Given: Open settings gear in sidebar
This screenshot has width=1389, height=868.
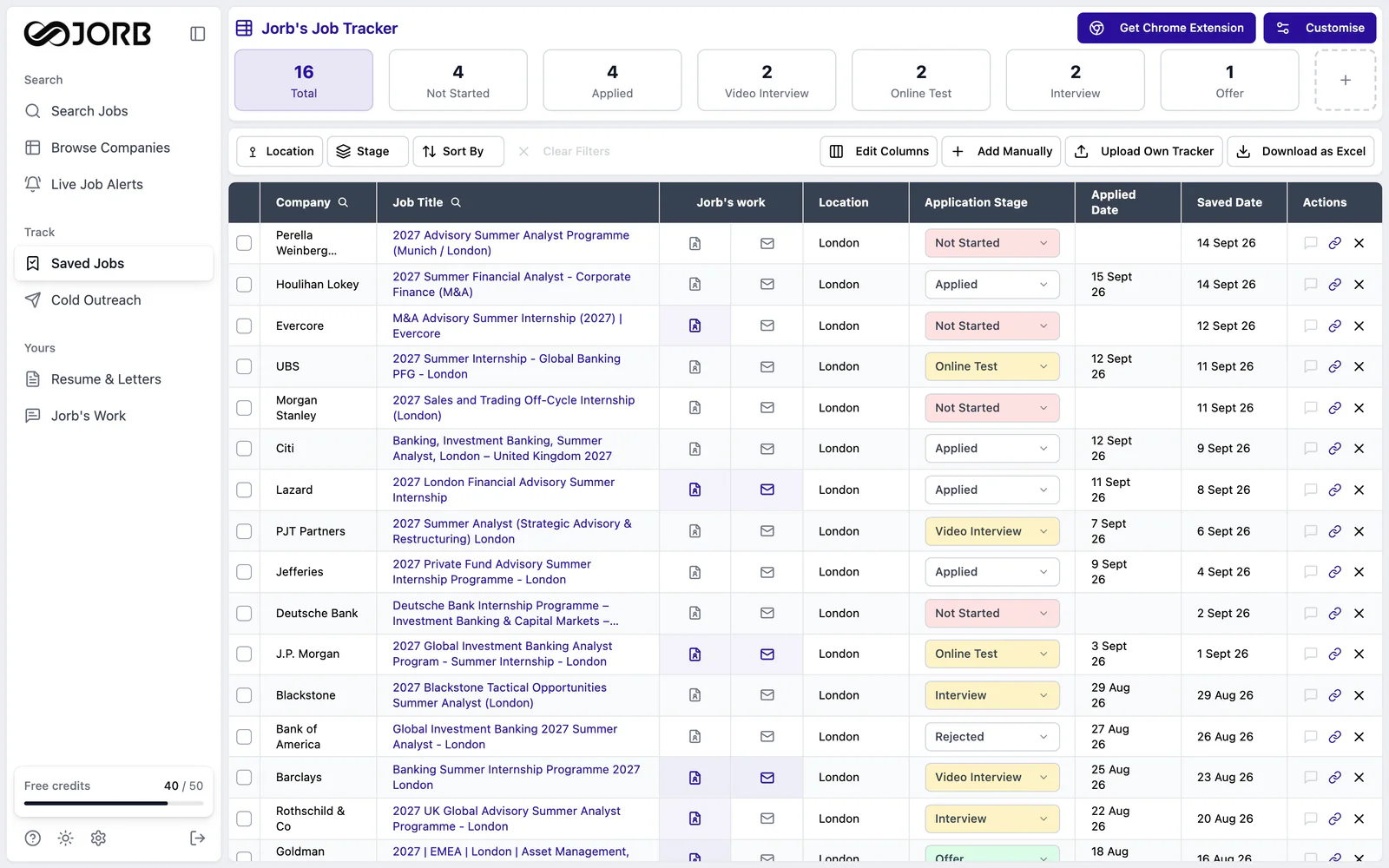Looking at the screenshot, I should tap(98, 838).
